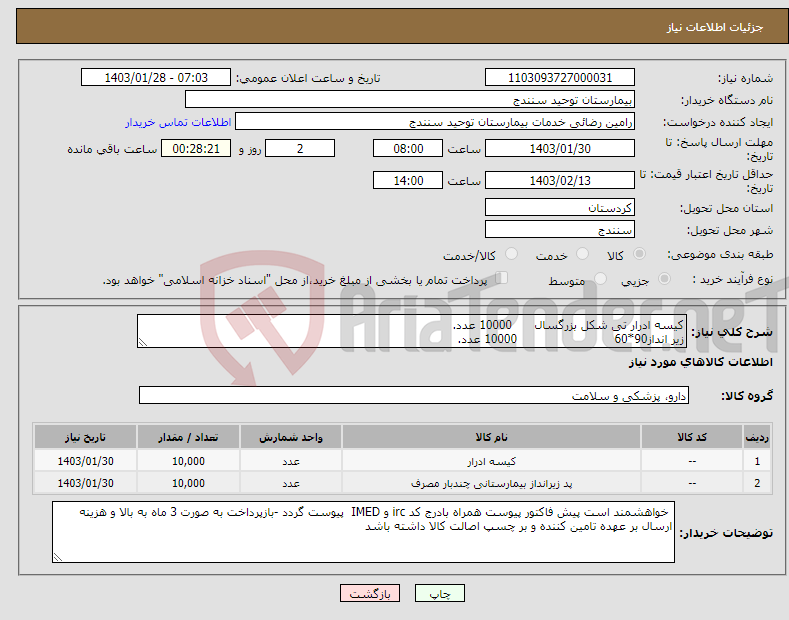
Task: Click the price validity date 1403/02/13 field
Action: pos(560,180)
